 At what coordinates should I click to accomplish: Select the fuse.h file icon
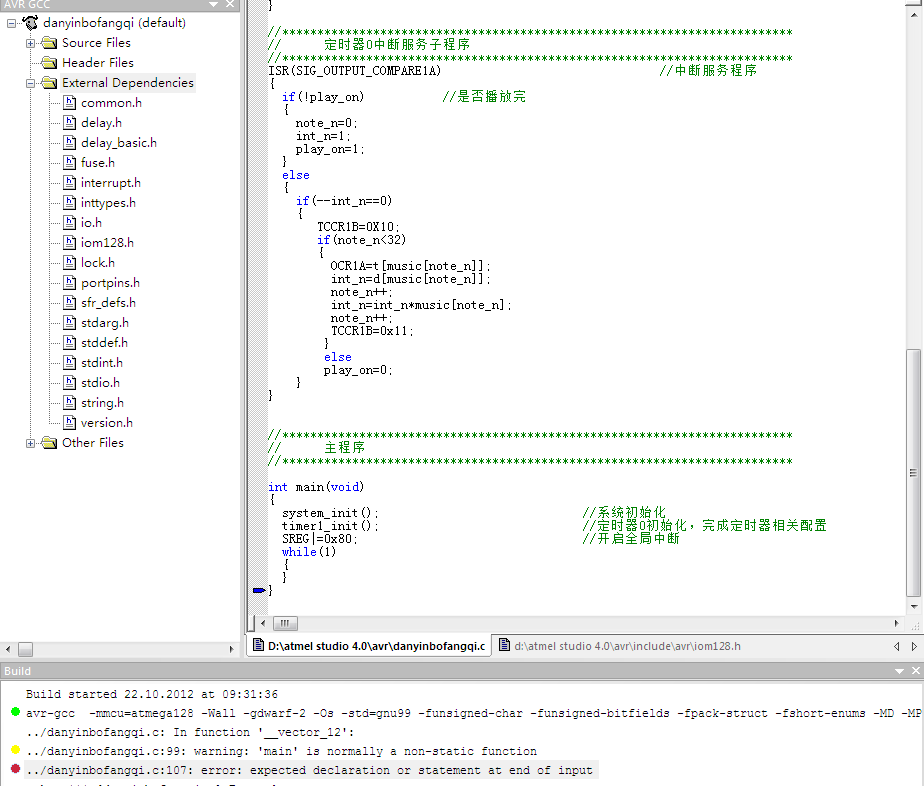coord(70,163)
